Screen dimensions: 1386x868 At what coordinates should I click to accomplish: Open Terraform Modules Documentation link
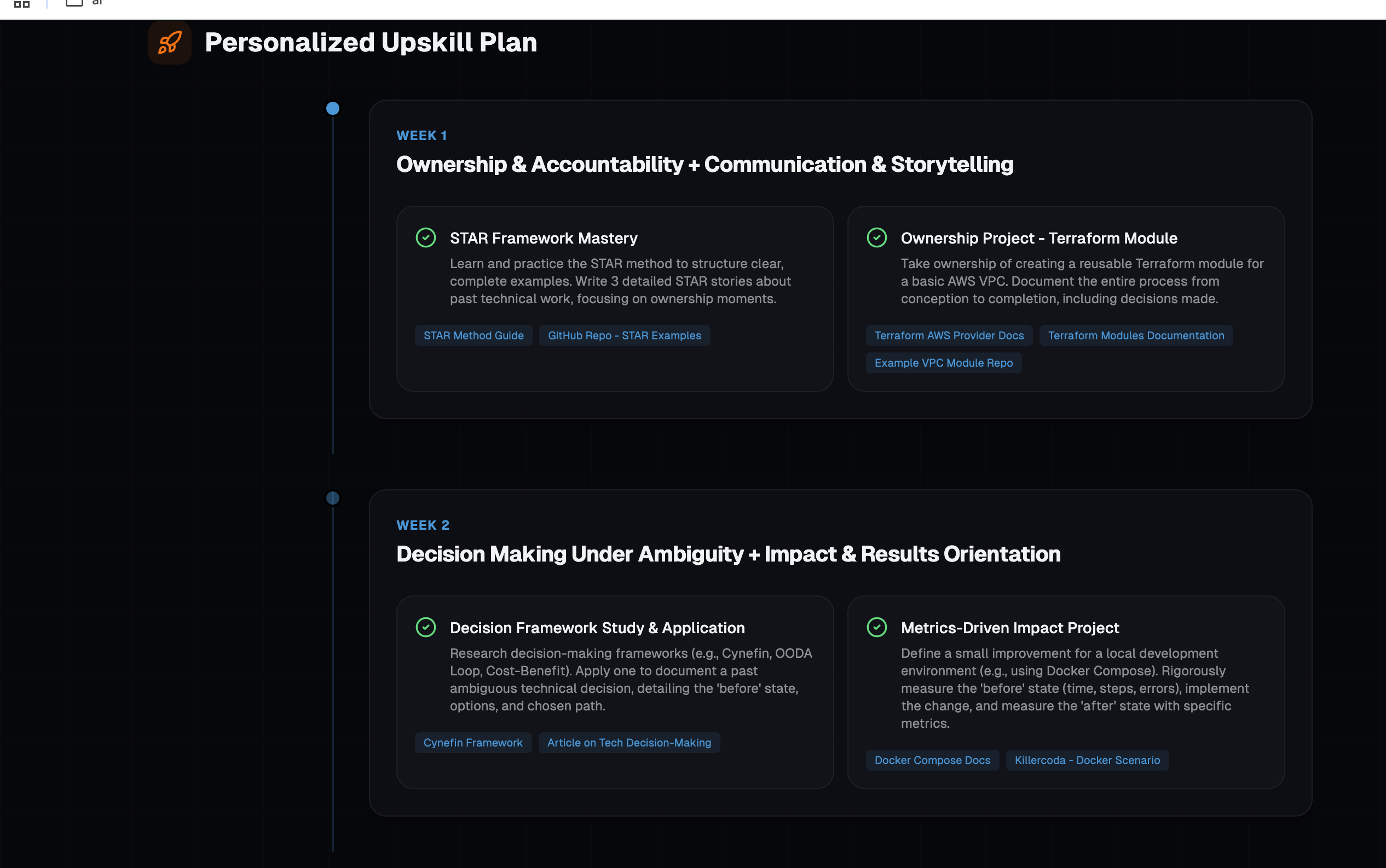pyautogui.click(x=1136, y=335)
